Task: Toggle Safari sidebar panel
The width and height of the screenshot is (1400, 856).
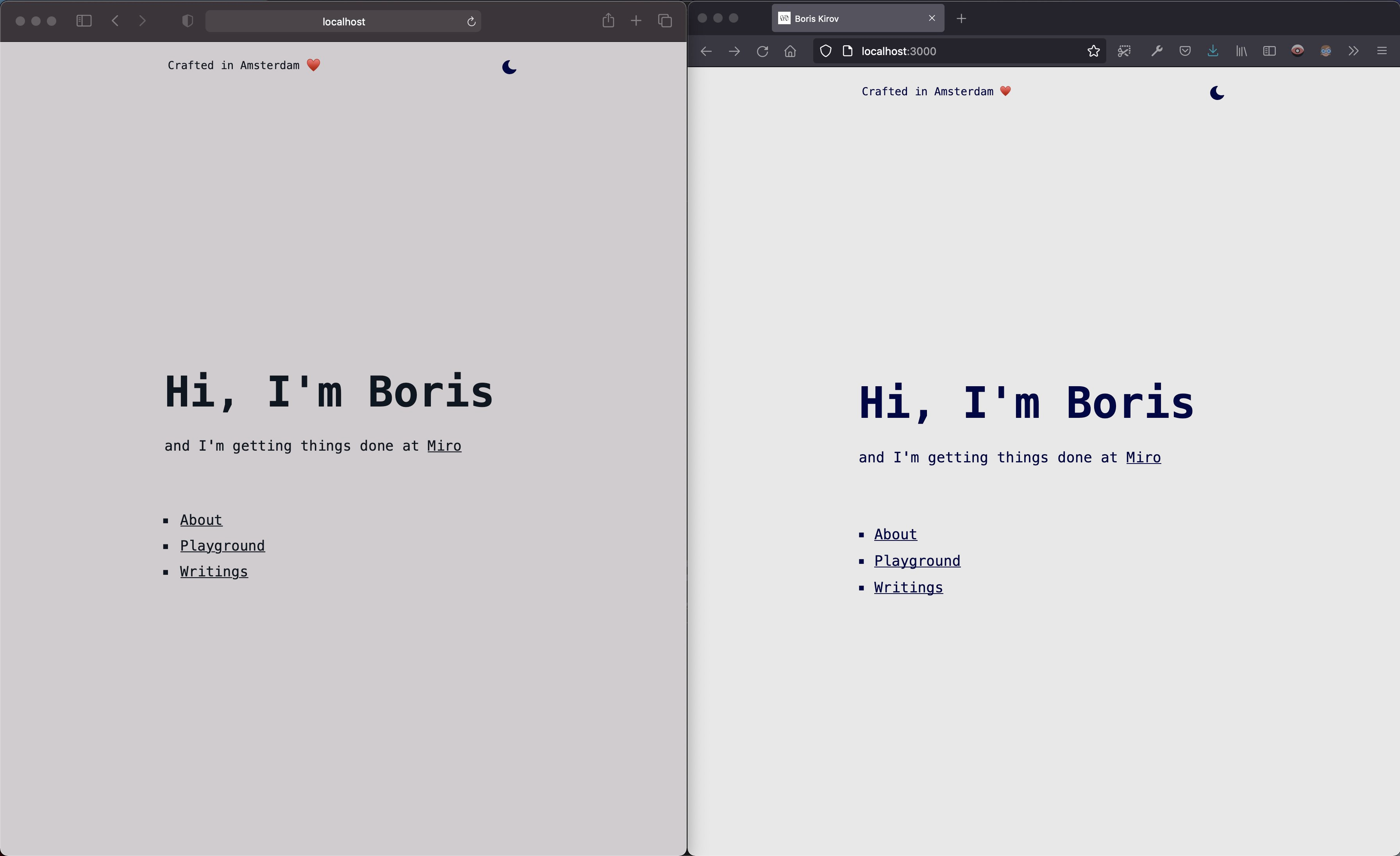Action: (x=84, y=21)
